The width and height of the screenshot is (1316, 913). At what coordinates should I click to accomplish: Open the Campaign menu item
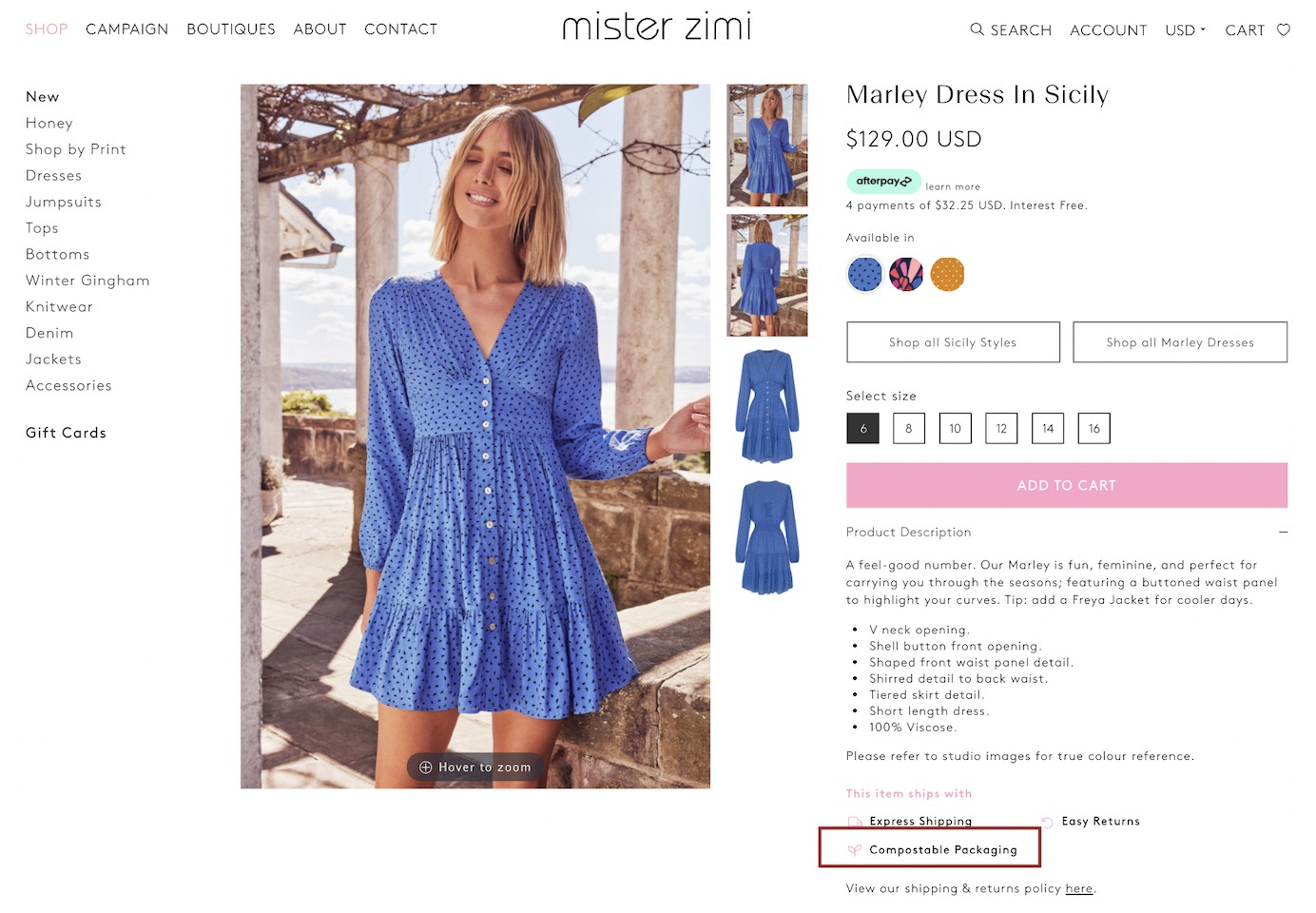point(127,29)
